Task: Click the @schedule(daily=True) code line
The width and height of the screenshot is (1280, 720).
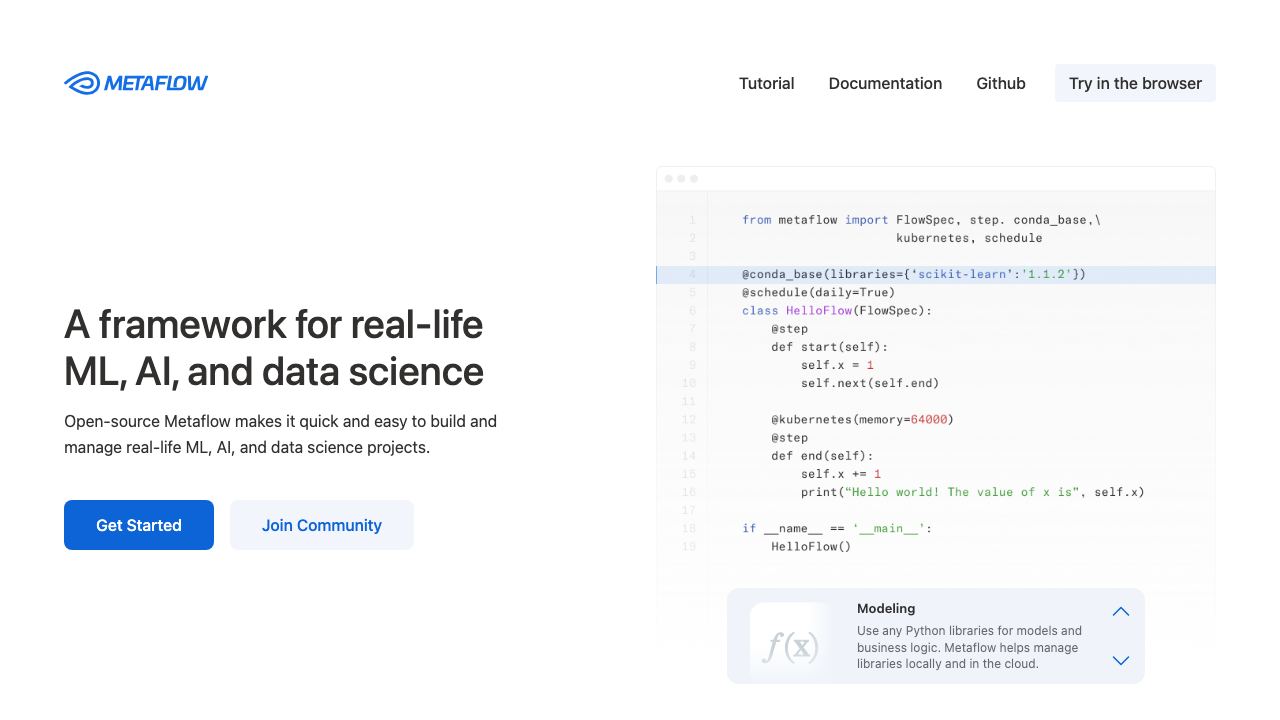Action: (818, 292)
